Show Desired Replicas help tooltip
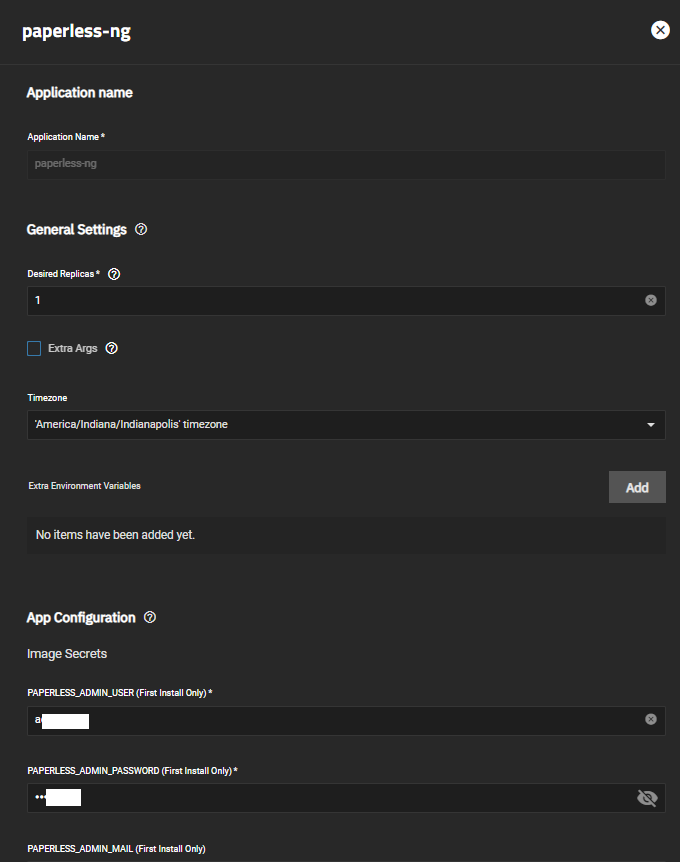This screenshot has height=862, width=680. (x=114, y=274)
